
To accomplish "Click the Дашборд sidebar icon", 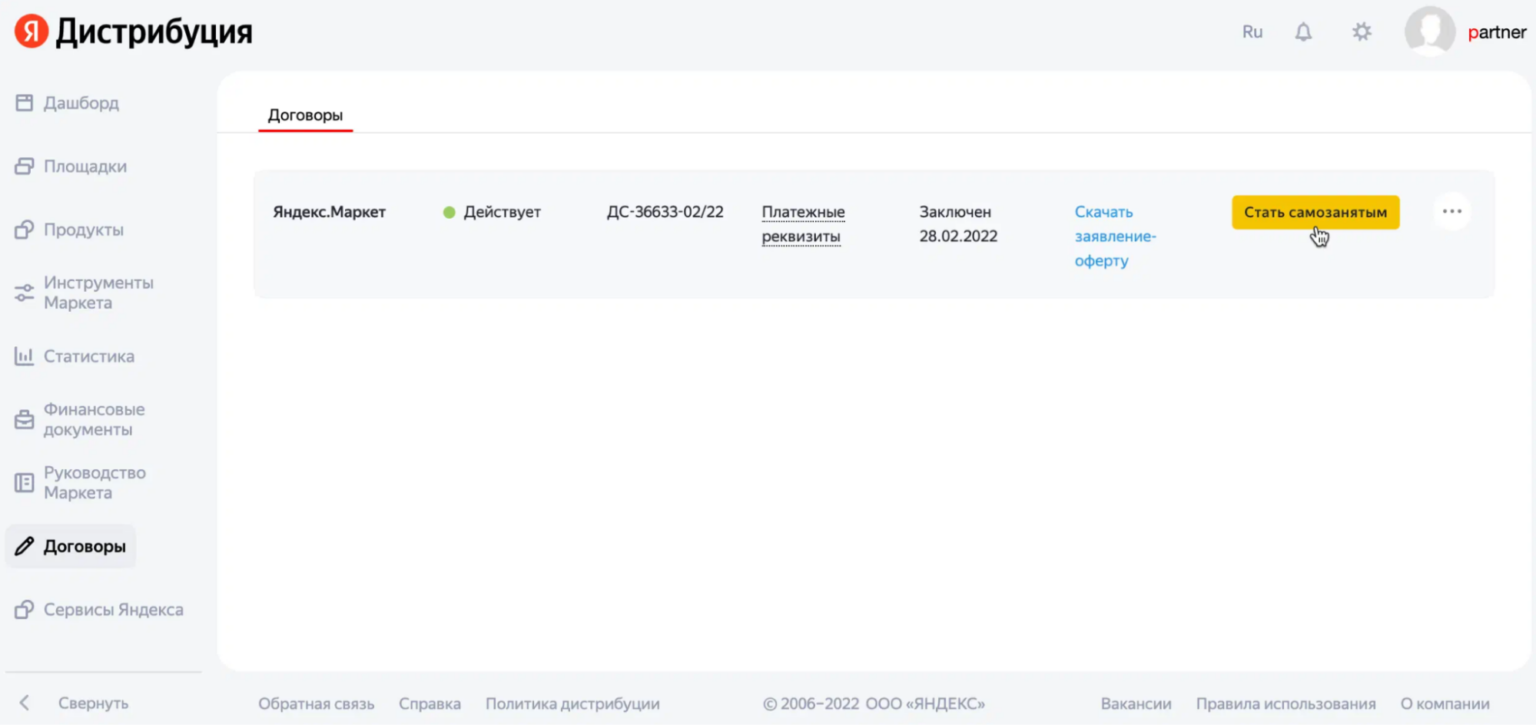I will tap(24, 103).
